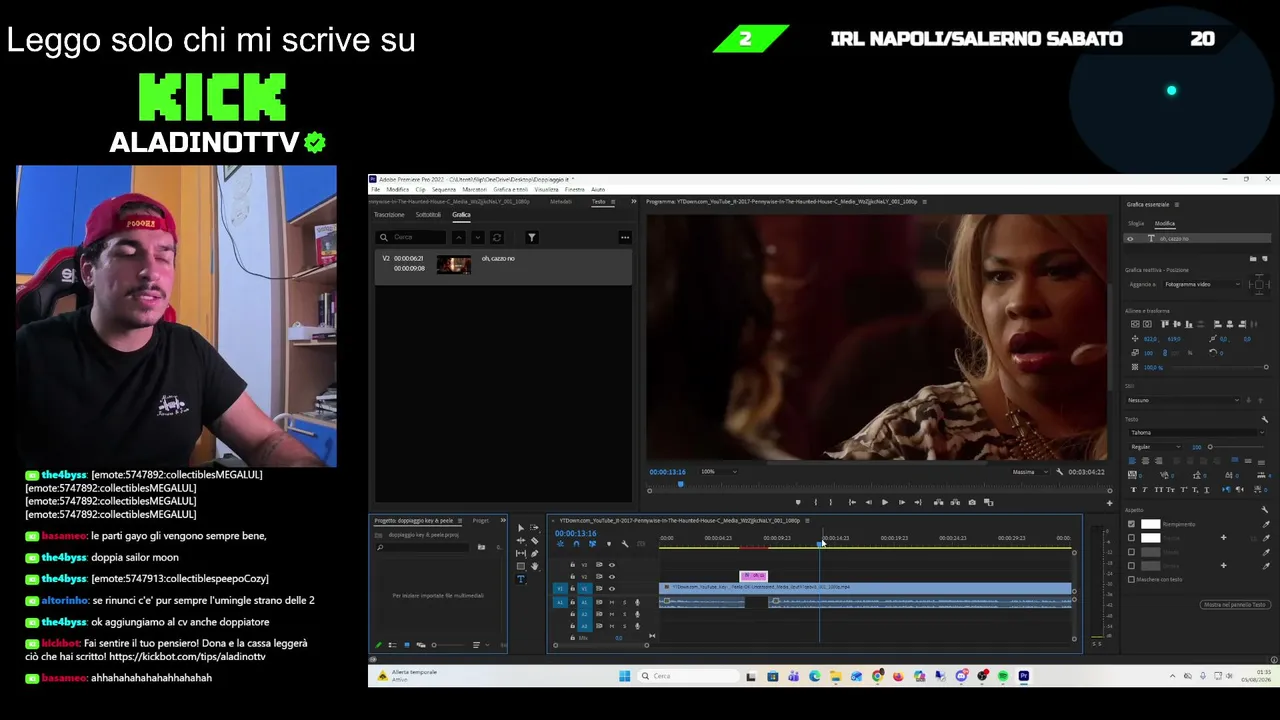The image size is (1280, 720).
Task: Jump to next search result arrow
Action: [477, 237]
